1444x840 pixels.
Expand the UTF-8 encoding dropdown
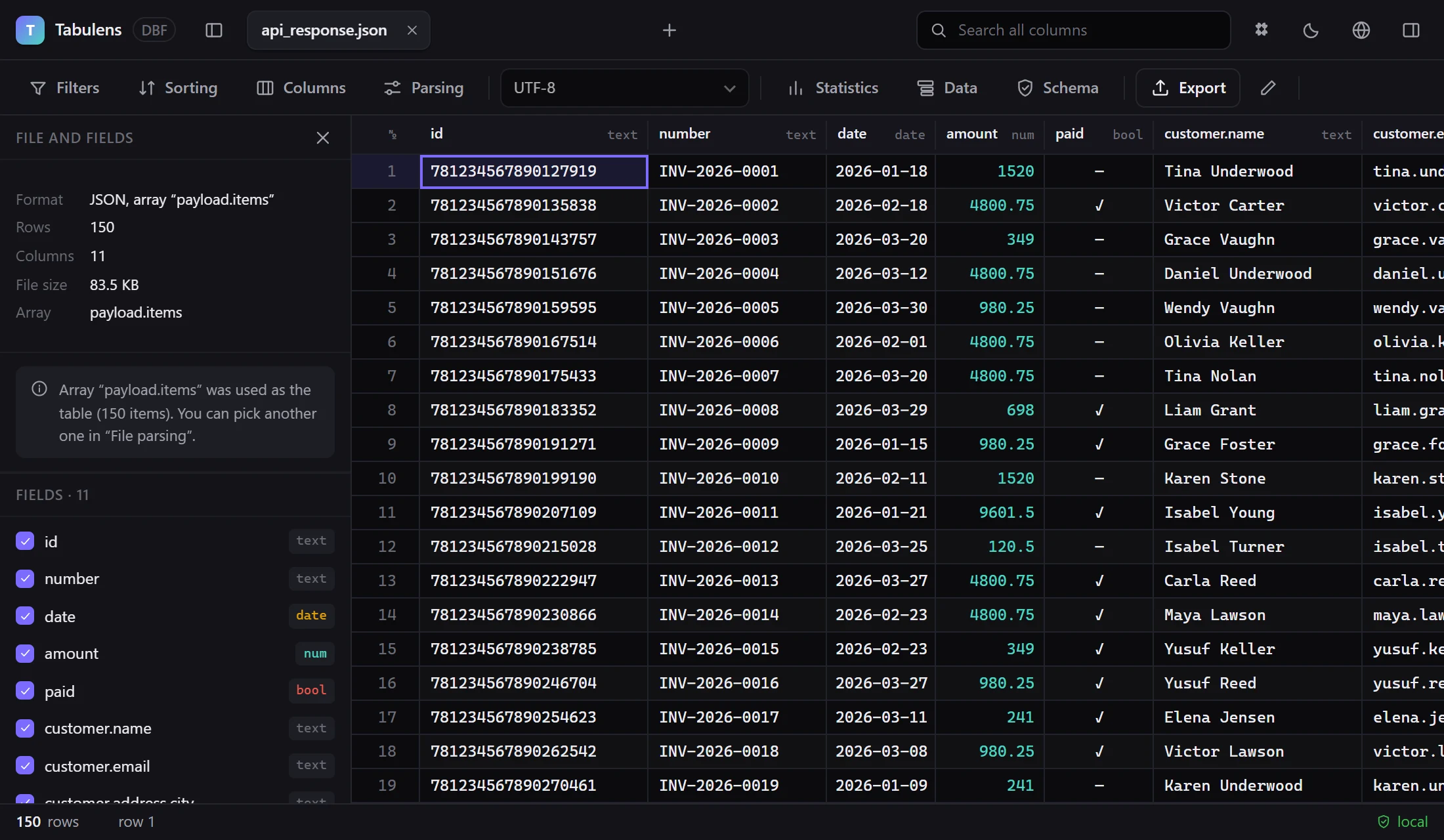click(x=624, y=88)
